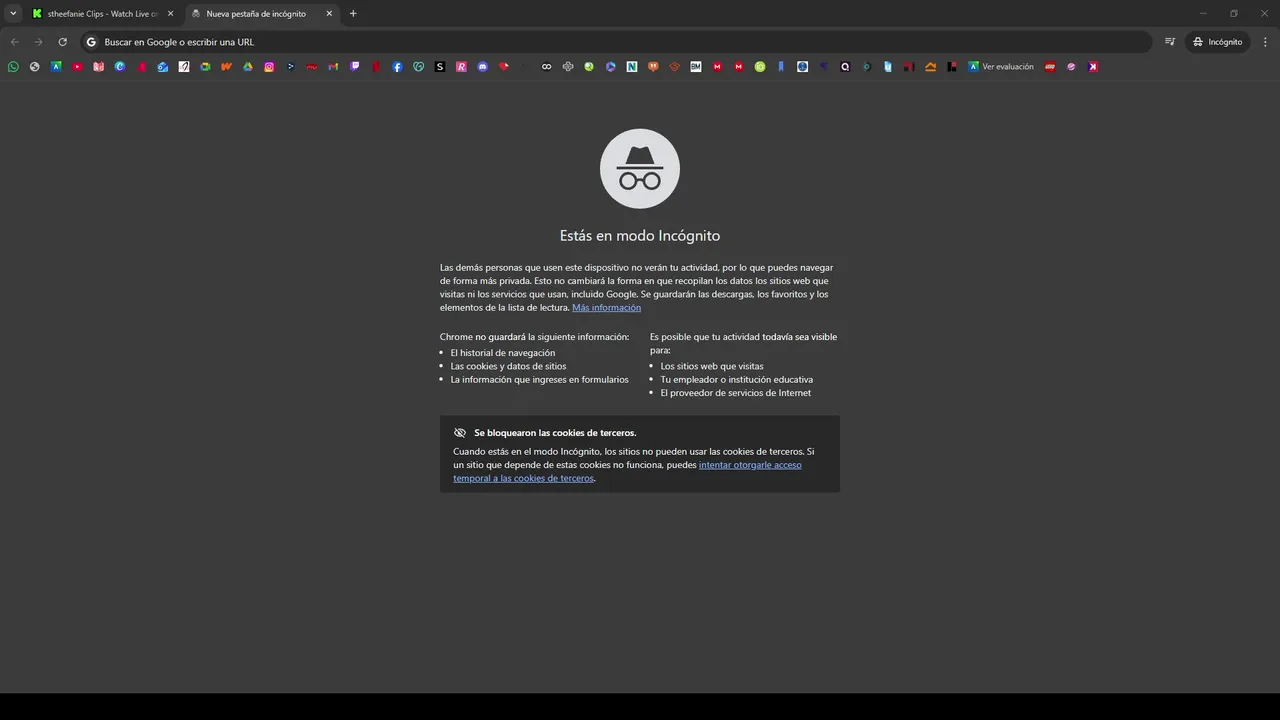Open the Instagram bookmark
Viewport: 1280px width, 720px height.
point(269,67)
